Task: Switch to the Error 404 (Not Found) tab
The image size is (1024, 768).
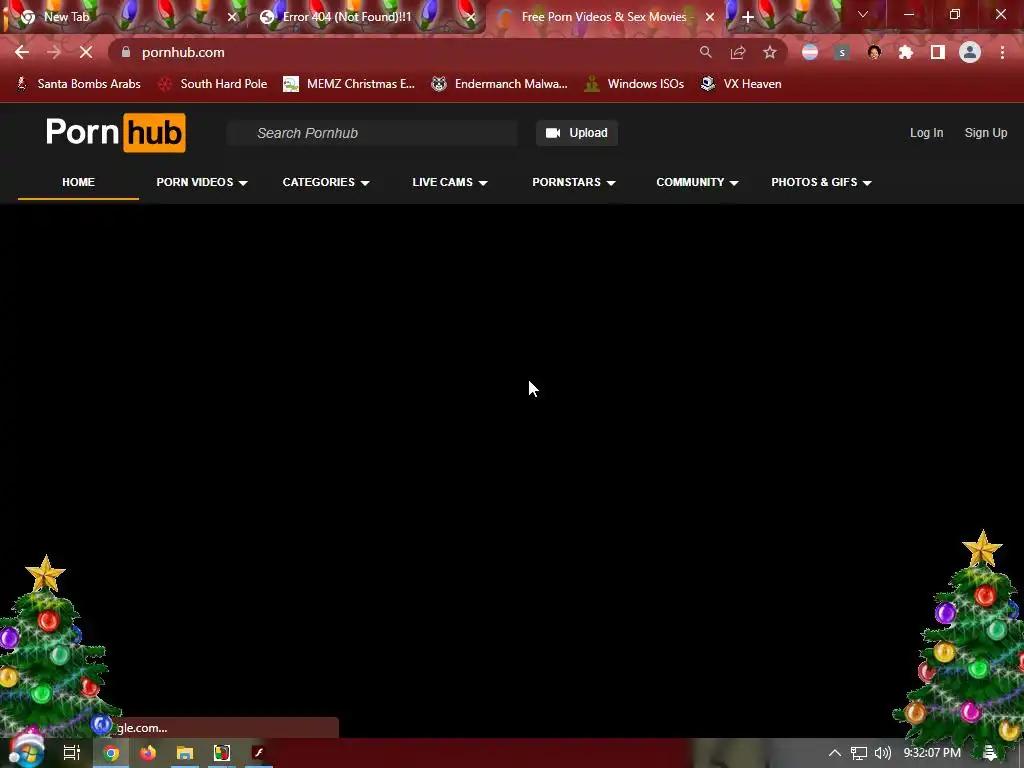Action: [x=366, y=17]
